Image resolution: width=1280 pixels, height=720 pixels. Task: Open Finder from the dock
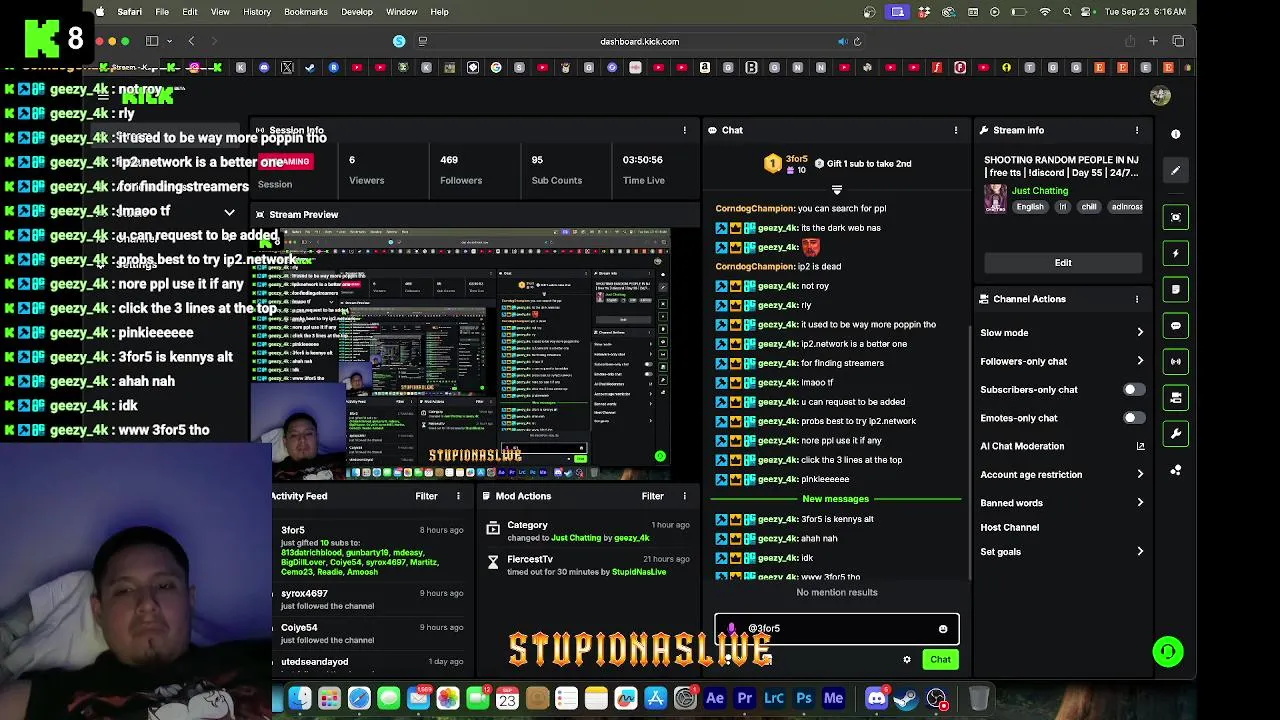299,698
